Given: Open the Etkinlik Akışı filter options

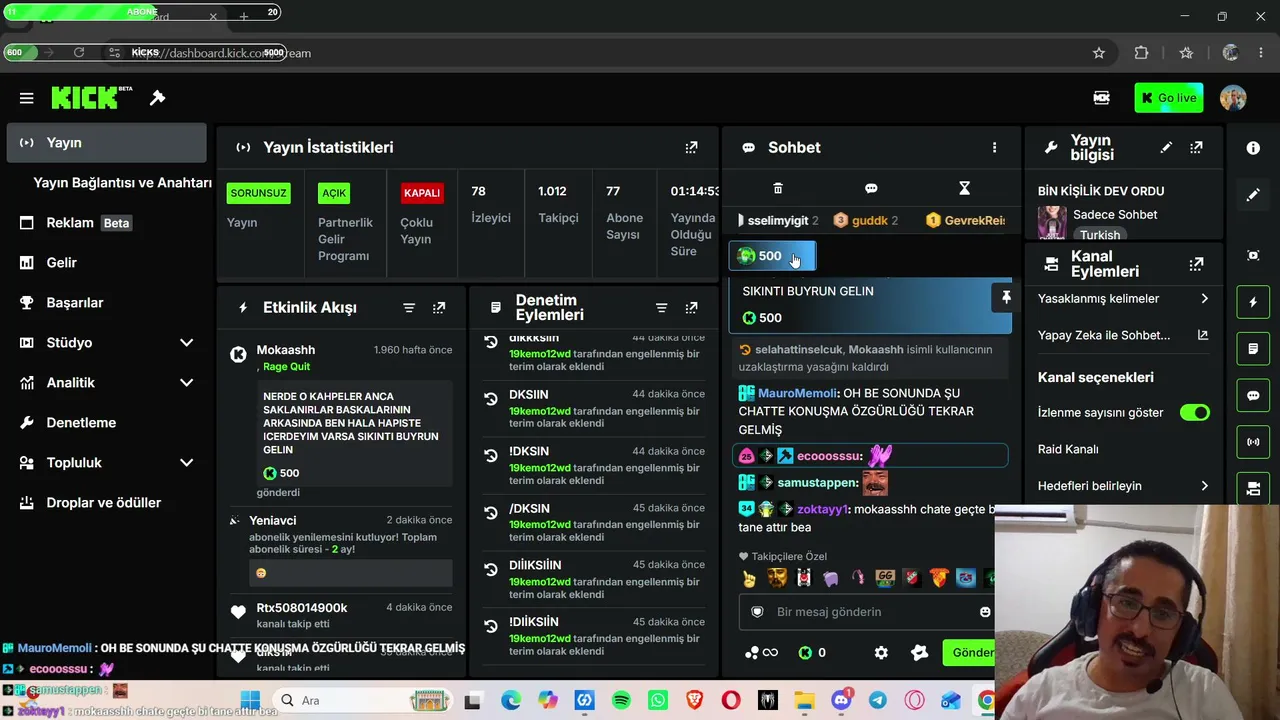Looking at the screenshot, I should pos(409,308).
